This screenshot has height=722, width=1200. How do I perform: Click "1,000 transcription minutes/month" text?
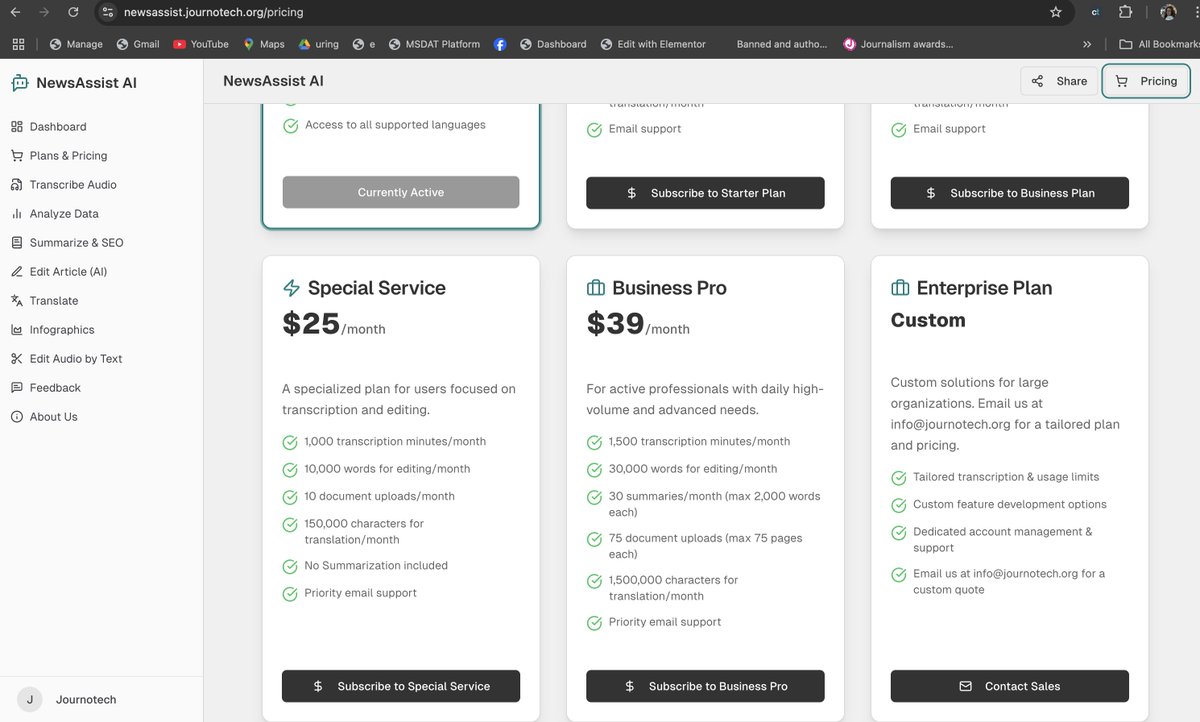click(395, 441)
